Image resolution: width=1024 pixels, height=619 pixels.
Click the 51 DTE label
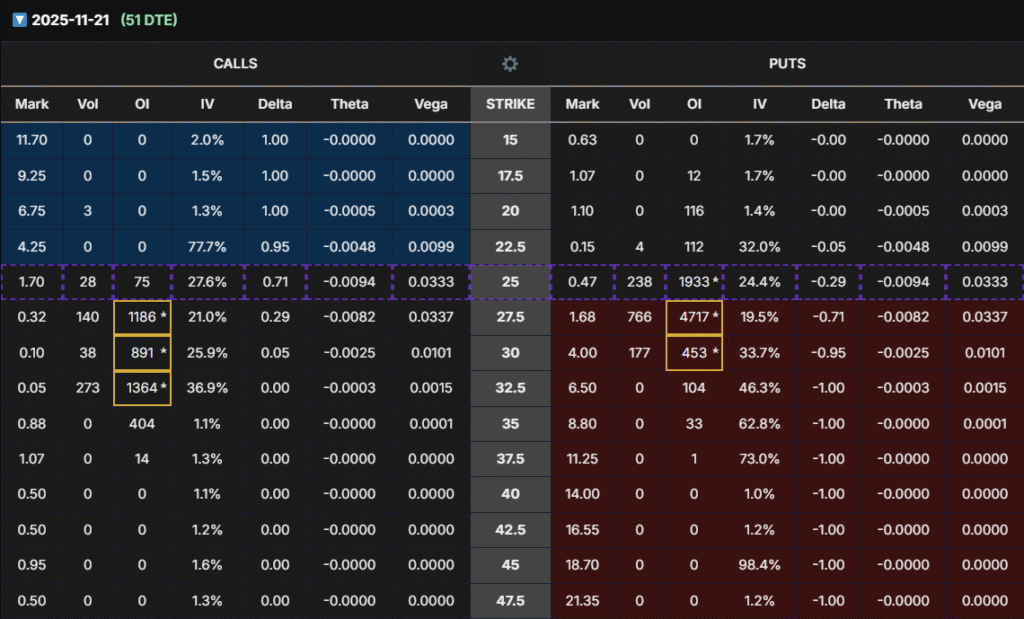pos(148,20)
